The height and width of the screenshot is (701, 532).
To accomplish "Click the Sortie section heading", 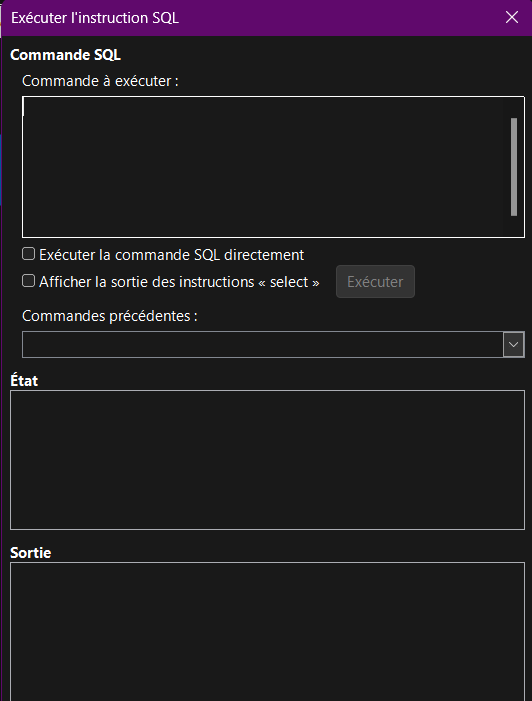I will click(30, 553).
